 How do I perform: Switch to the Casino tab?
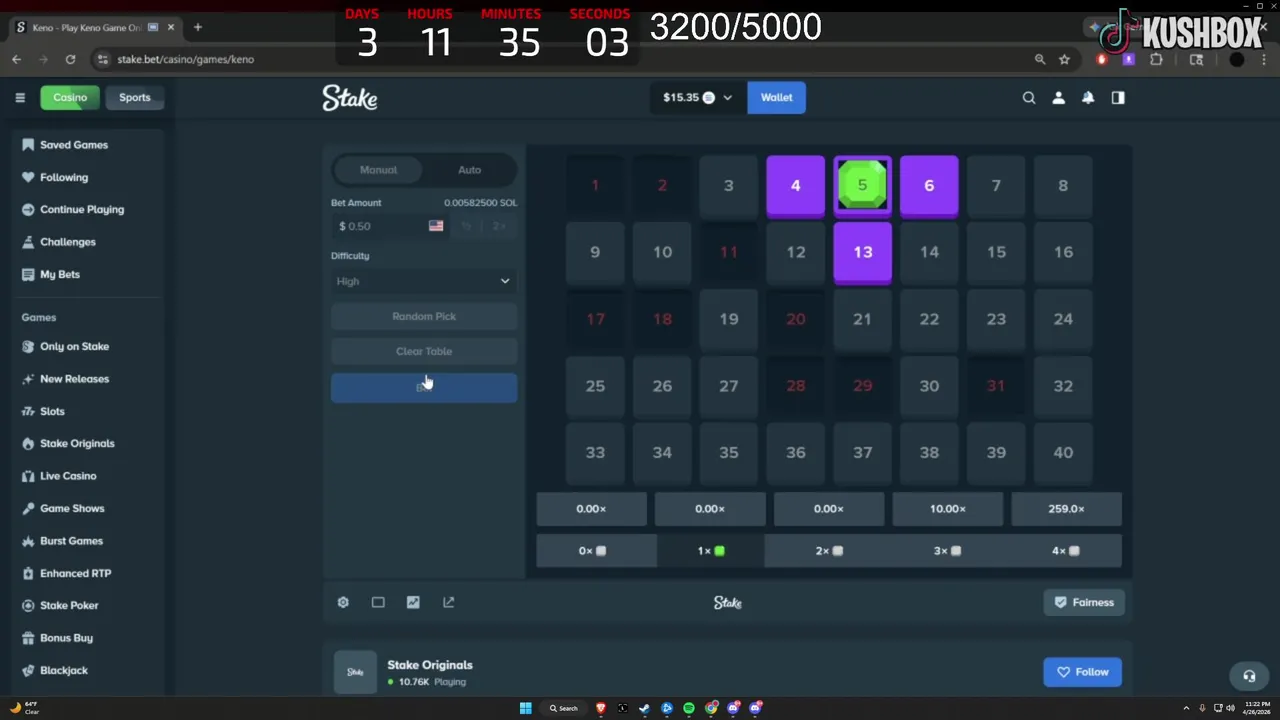[70, 97]
